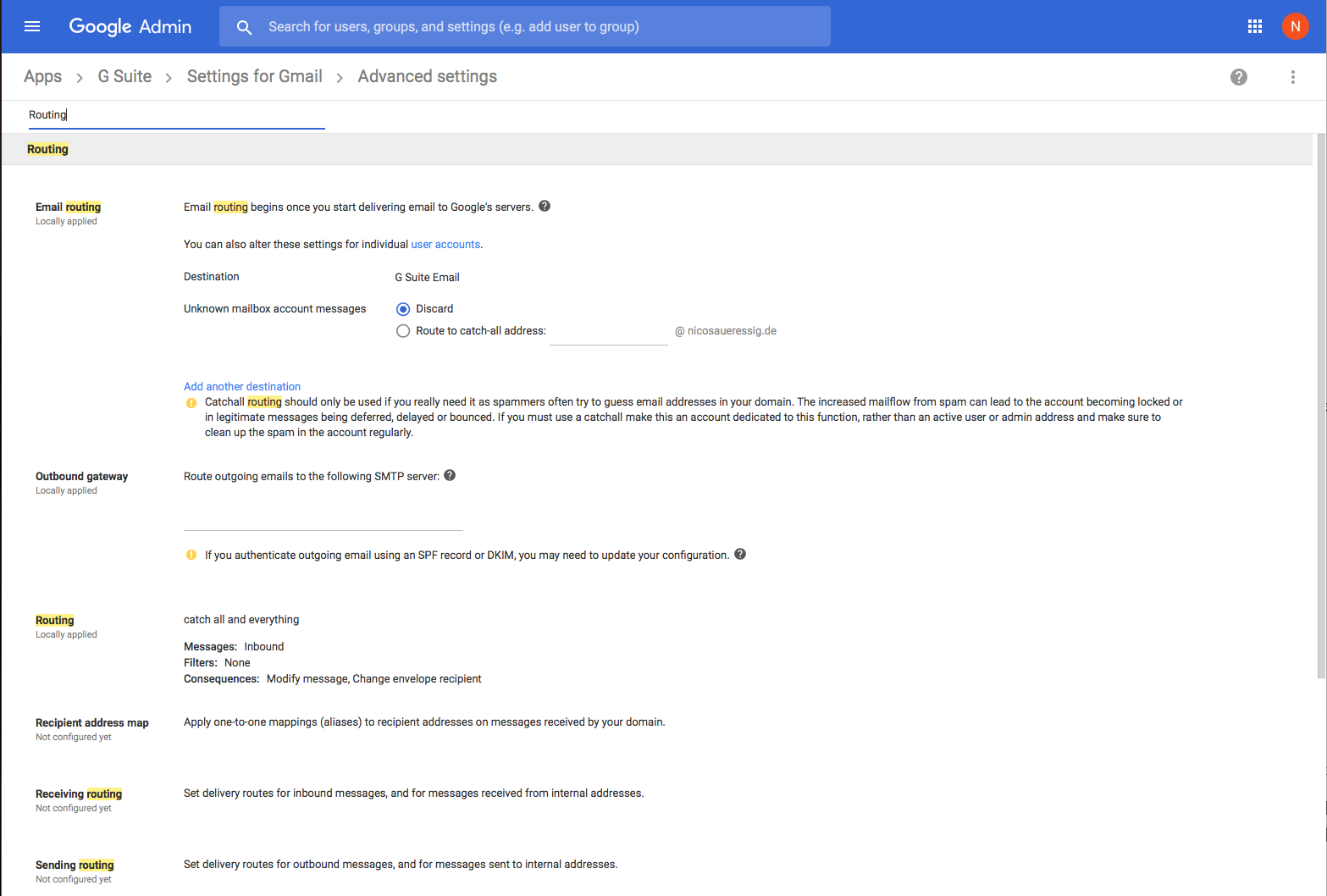Click the @ nicosaueressig.de domain text
Viewport: 1327px width, 896px height.
tap(726, 331)
